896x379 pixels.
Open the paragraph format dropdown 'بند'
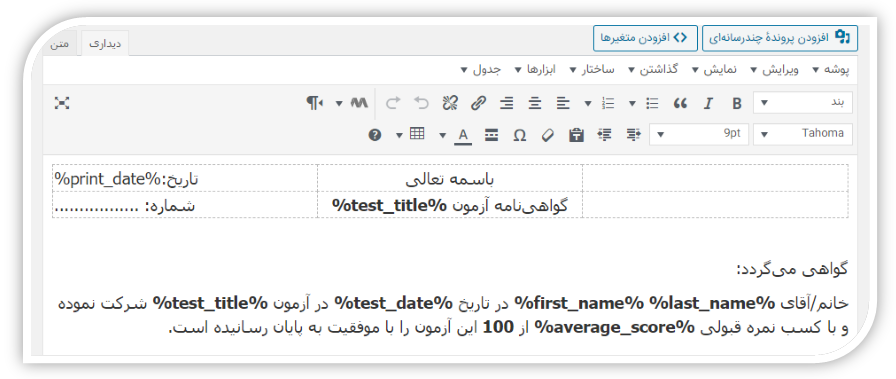[x=803, y=103]
